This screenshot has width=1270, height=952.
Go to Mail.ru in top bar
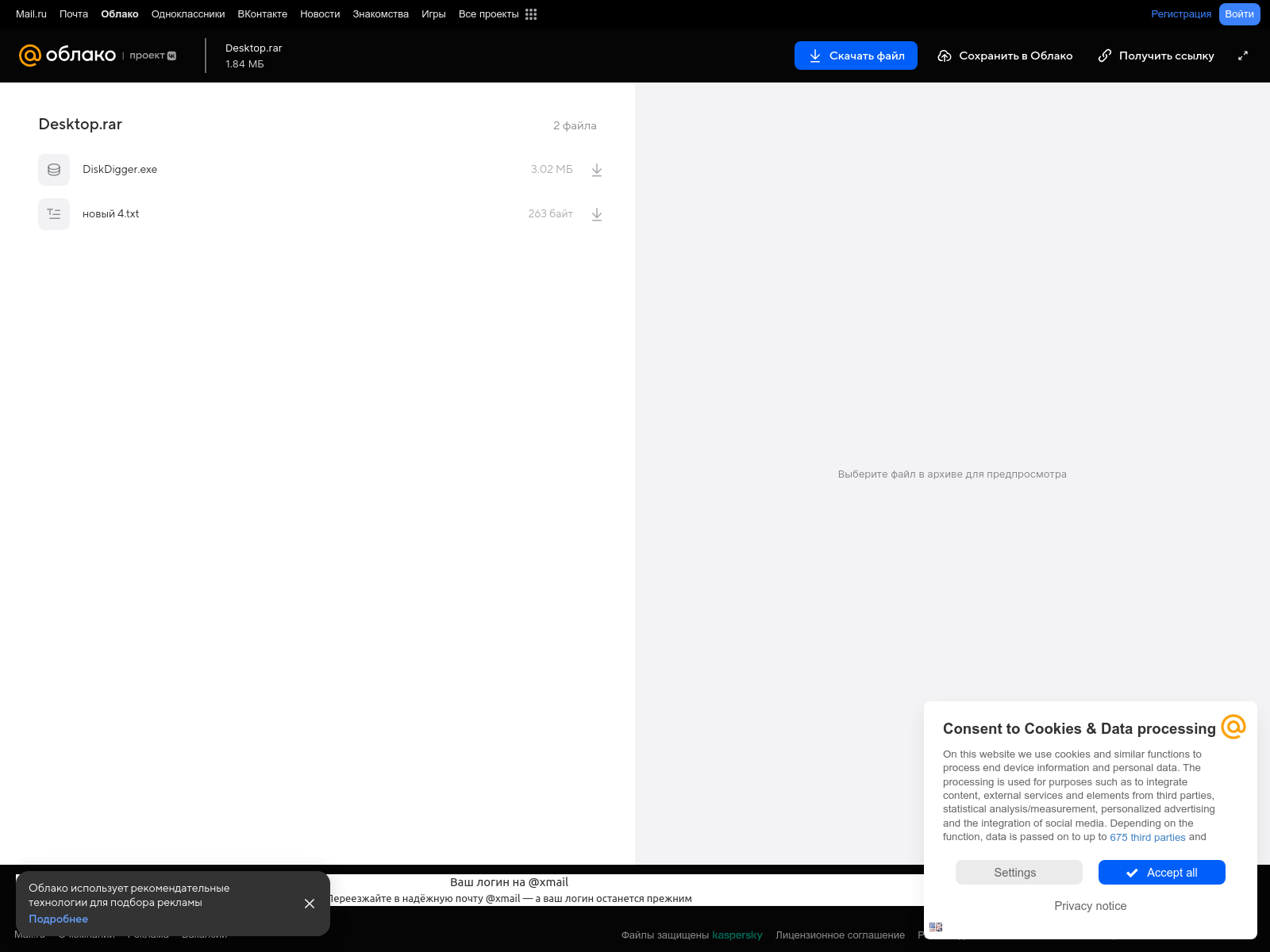[31, 14]
